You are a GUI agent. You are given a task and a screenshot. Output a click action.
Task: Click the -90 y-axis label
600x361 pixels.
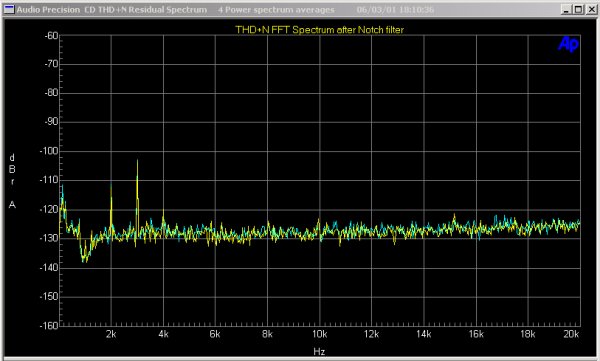click(x=52, y=122)
